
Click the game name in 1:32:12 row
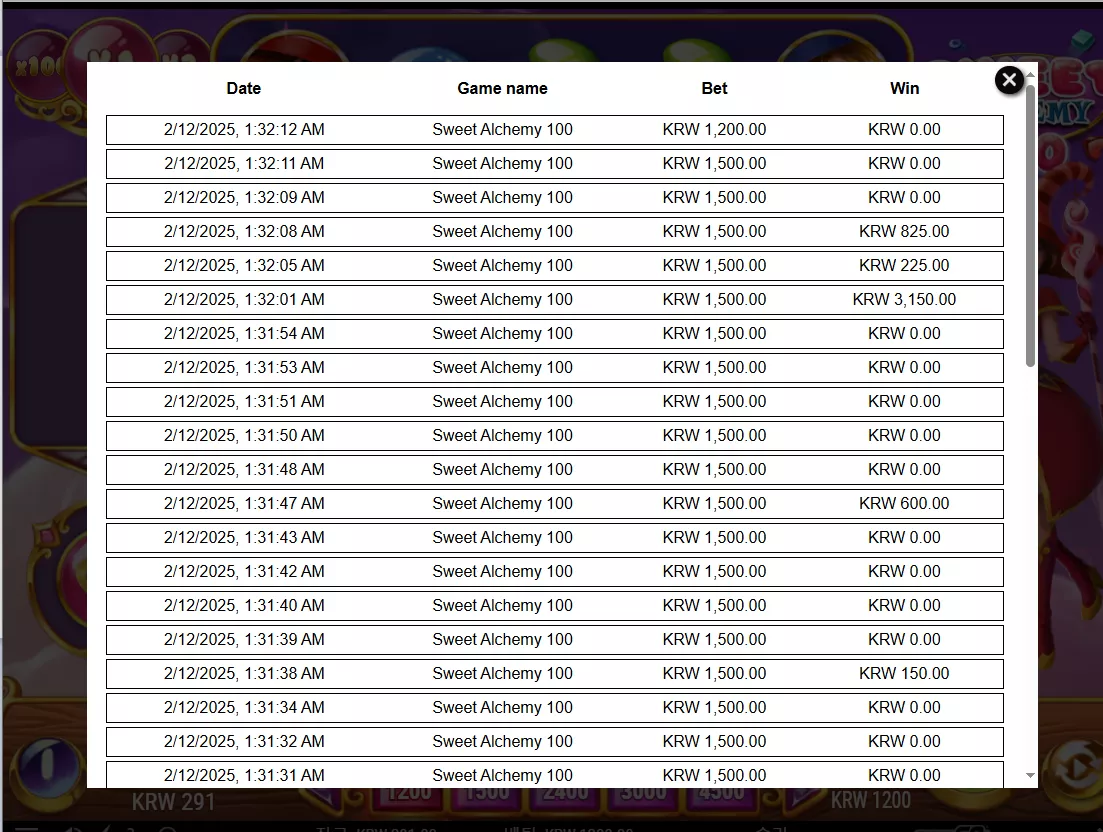[502, 129]
